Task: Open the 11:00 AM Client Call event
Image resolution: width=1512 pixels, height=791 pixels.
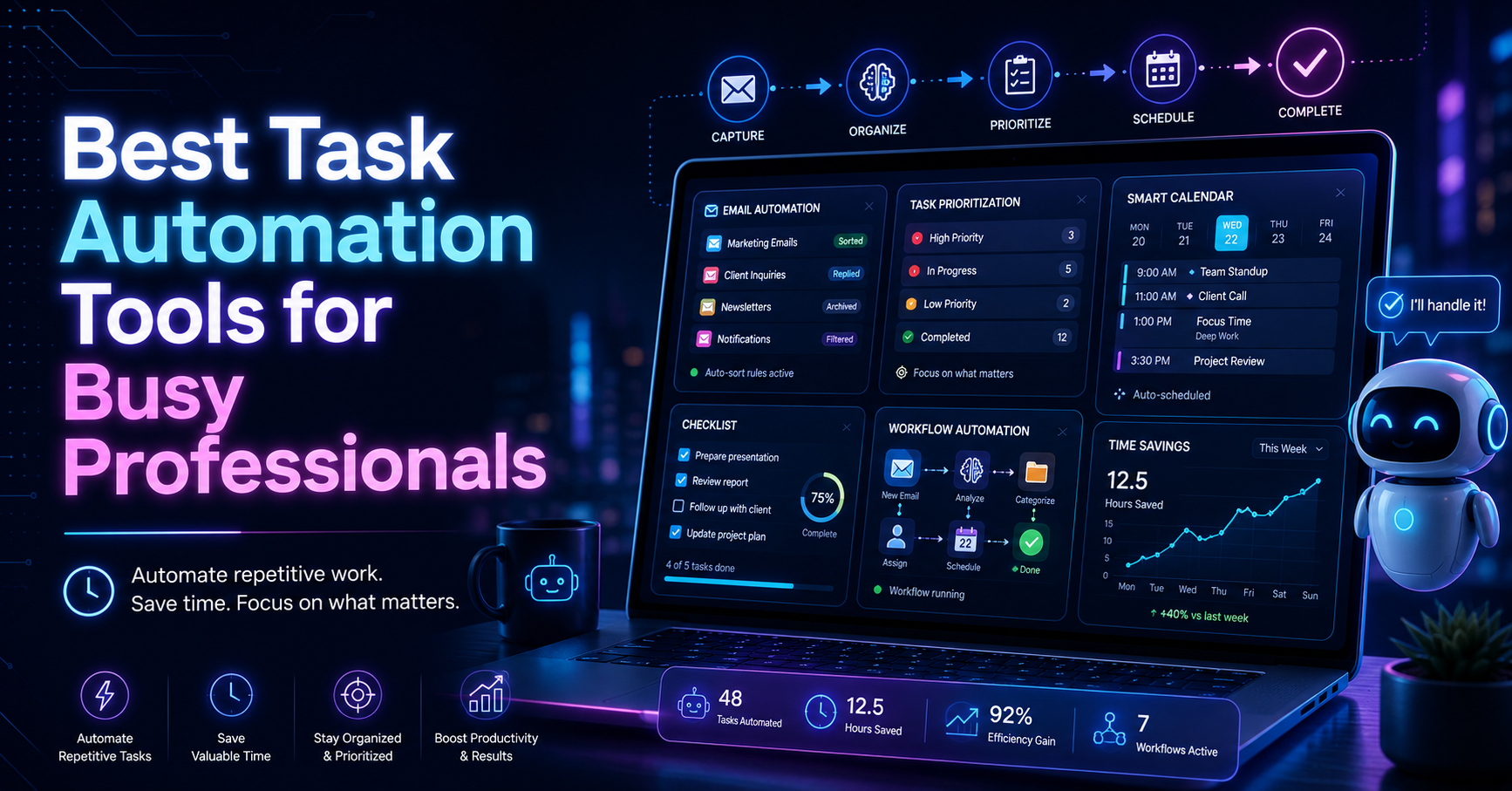Action: 1230,296
